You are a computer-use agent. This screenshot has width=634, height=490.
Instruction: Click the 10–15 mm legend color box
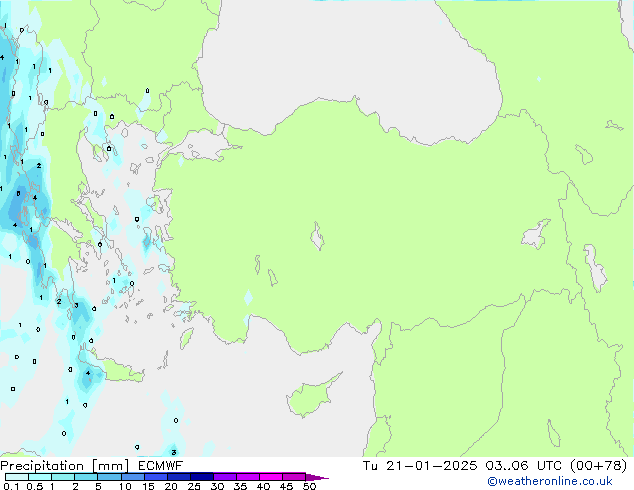pos(132,477)
